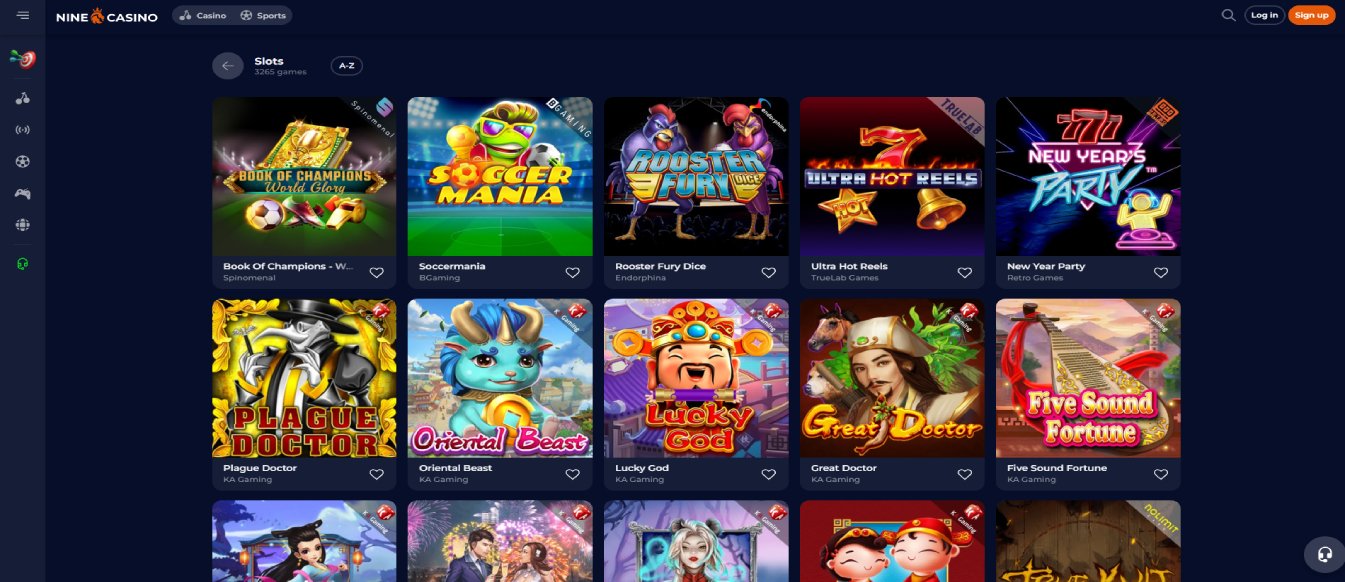The width and height of the screenshot is (1345, 582).
Task: Open the live broadcast icon in sidebar
Action: [x=23, y=130]
